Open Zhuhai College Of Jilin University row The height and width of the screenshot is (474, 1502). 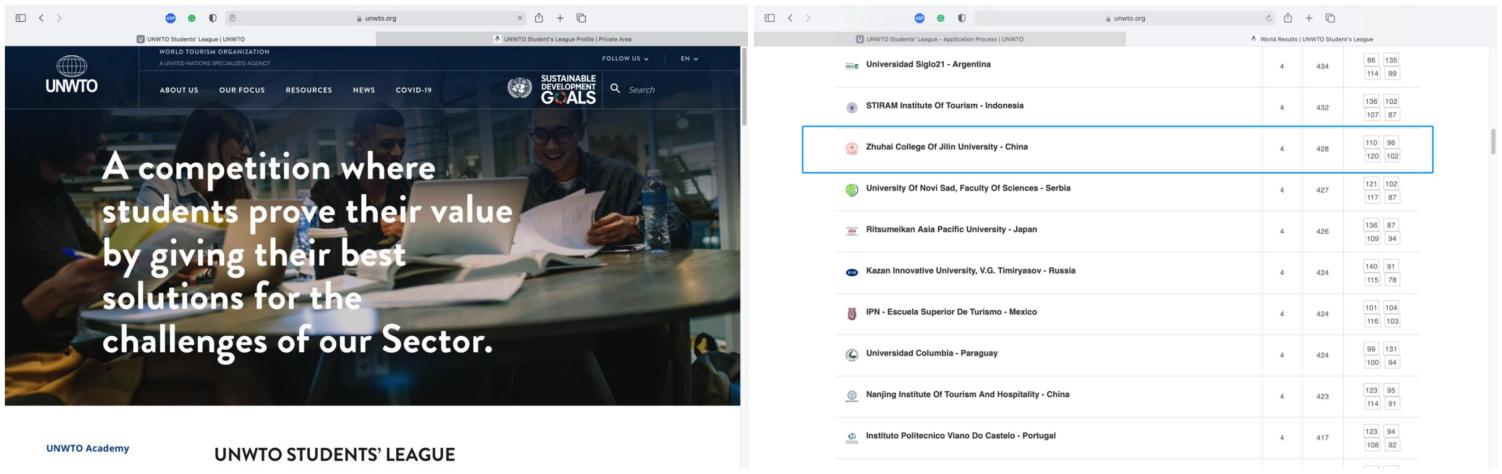click(1117, 149)
